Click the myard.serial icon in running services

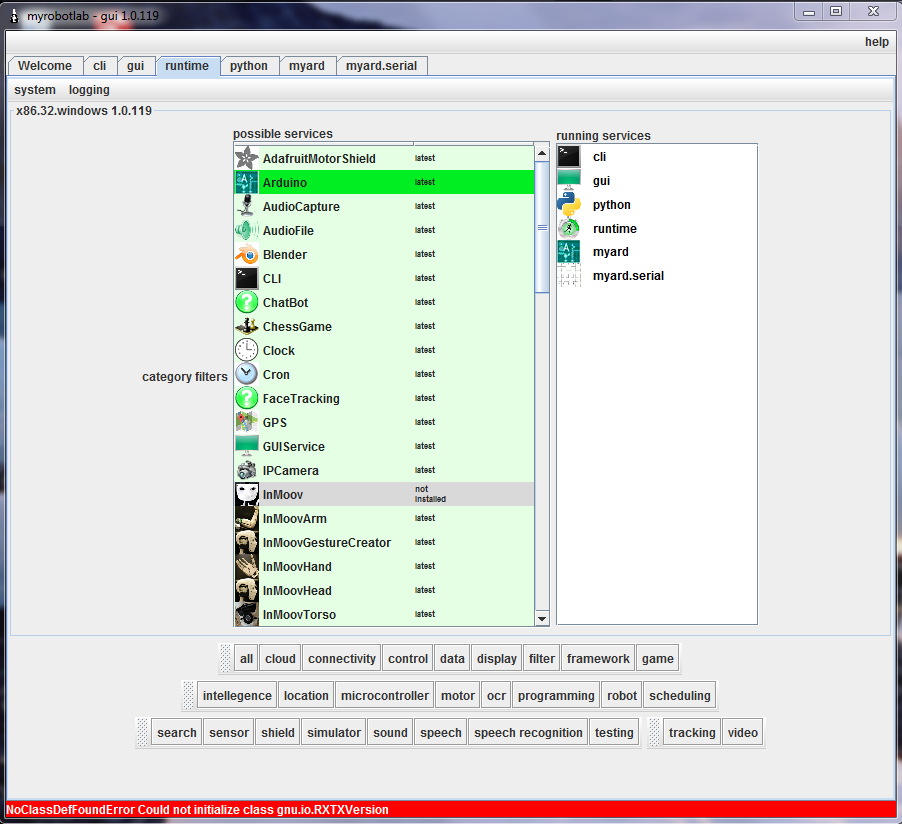[569, 276]
